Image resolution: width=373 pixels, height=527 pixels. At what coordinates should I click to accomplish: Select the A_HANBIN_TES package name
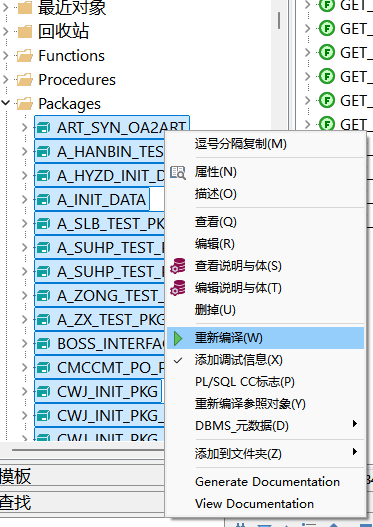coord(110,152)
